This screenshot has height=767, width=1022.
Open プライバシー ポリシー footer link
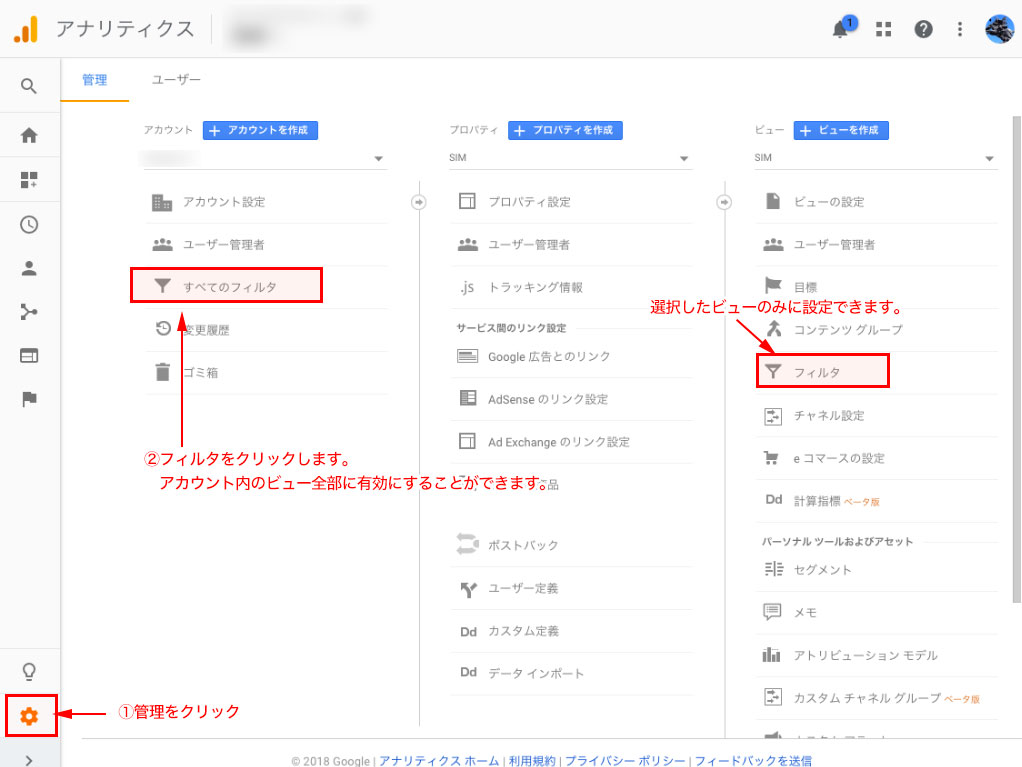point(625,760)
